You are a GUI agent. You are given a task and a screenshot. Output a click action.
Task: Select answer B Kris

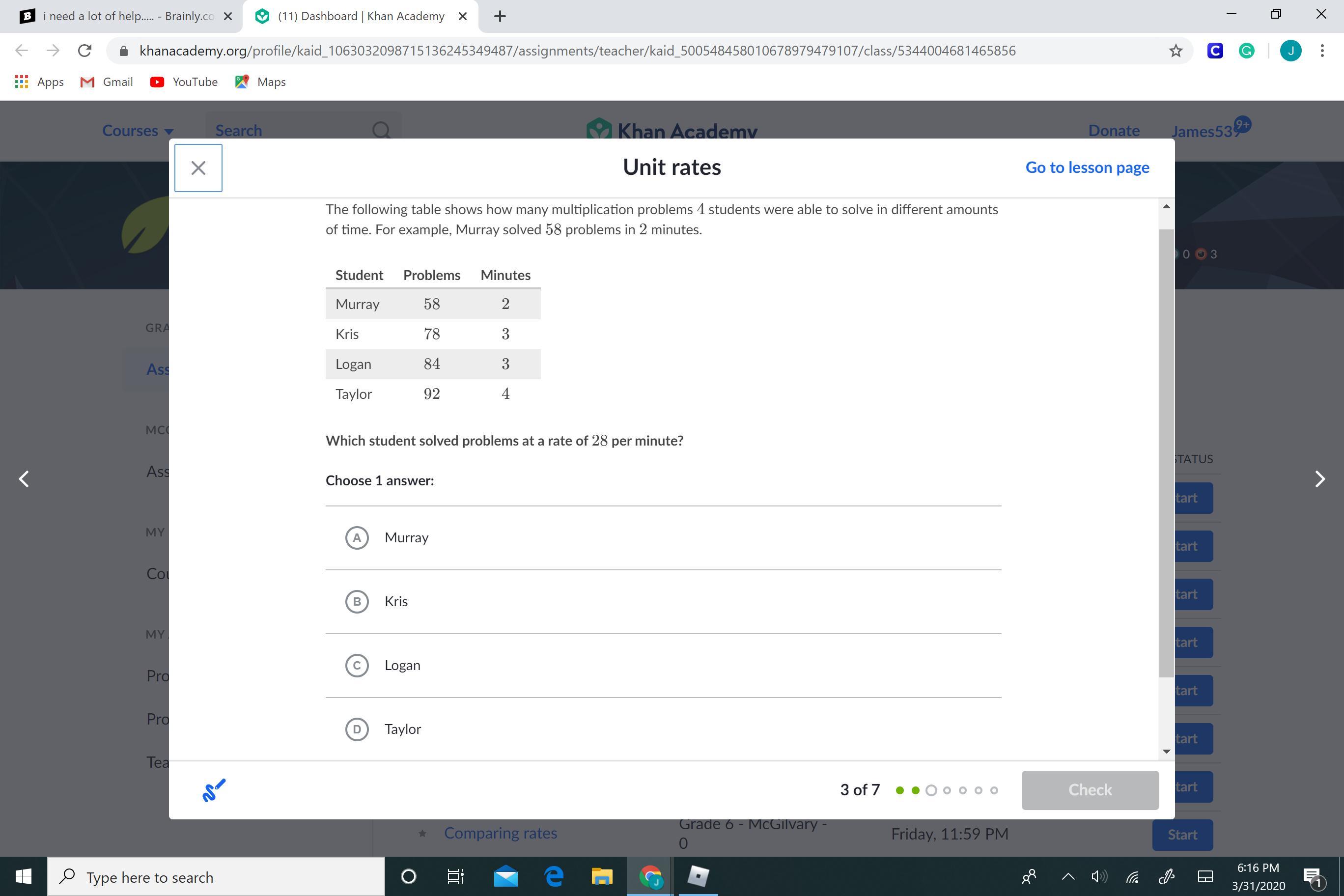click(x=357, y=602)
